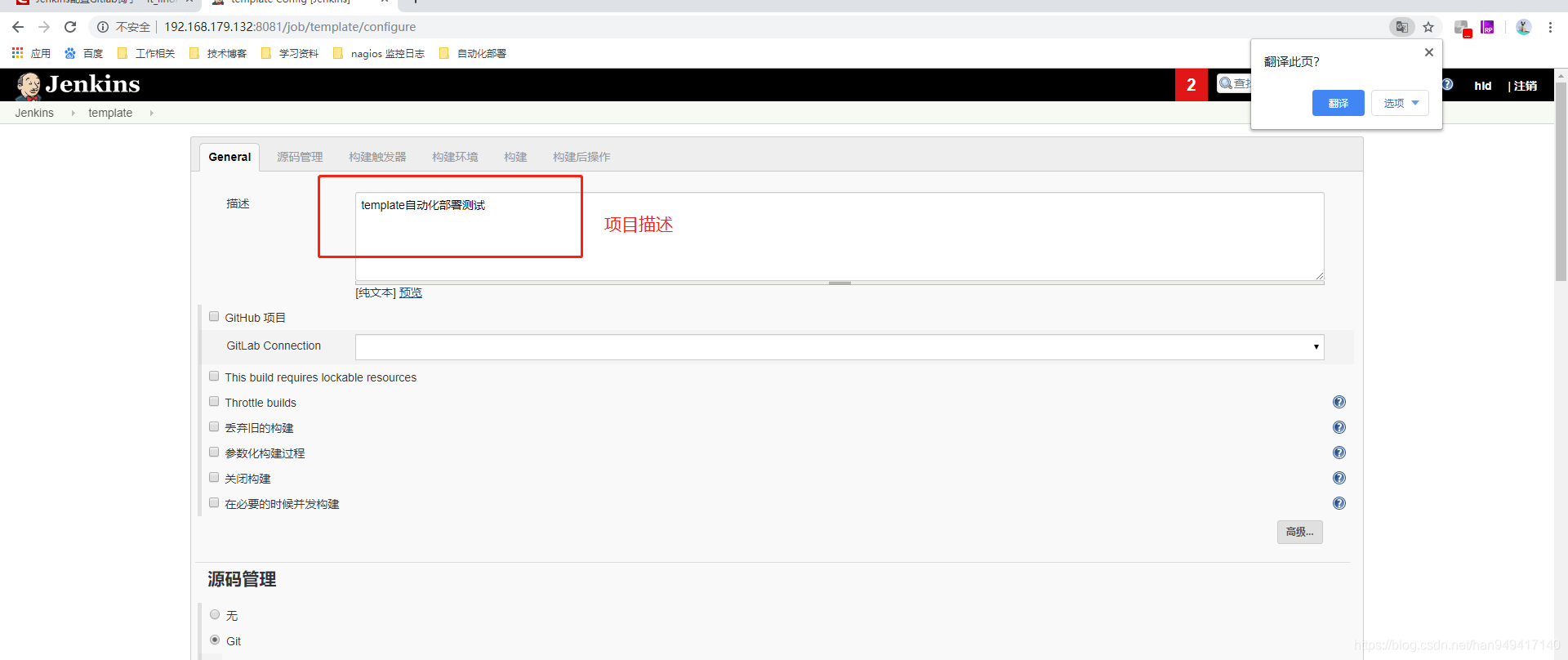Open help for 丢弃旧的构建
Screen dimensions: 1568x660
click(1339, 427)
